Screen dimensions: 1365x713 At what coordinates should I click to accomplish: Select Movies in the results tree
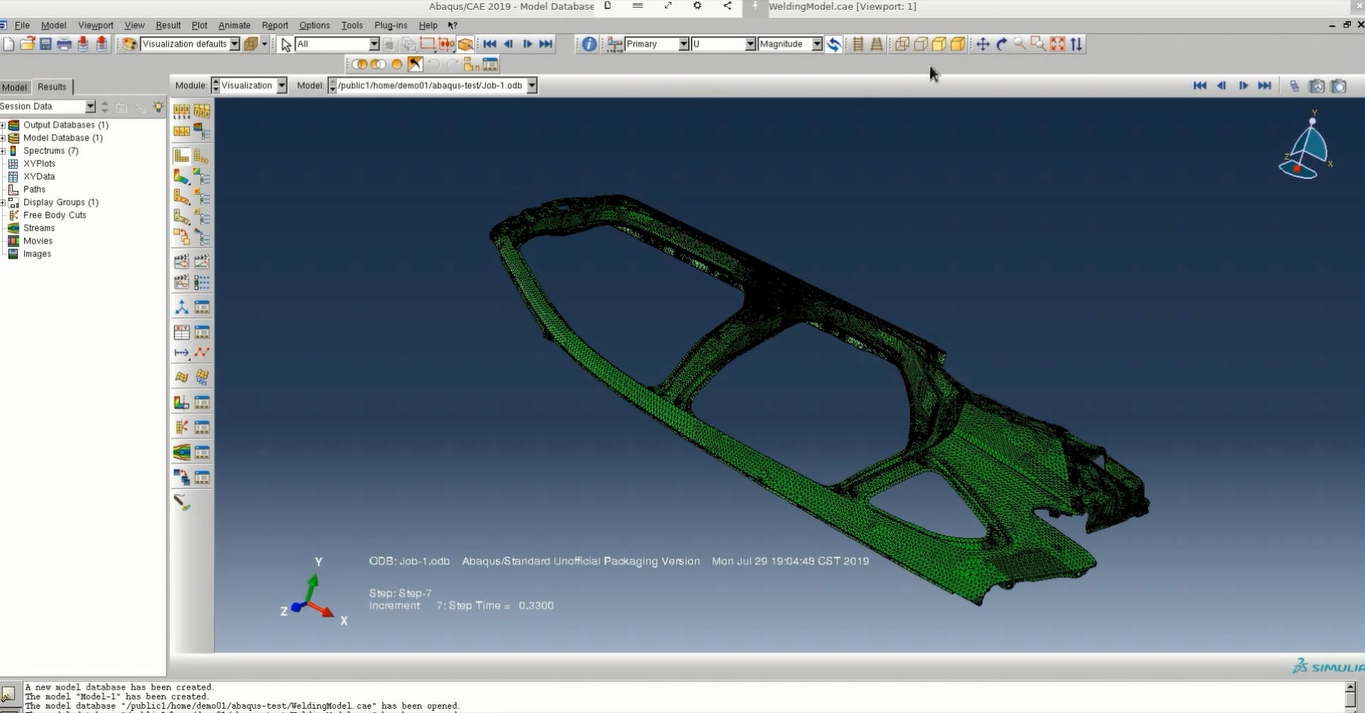click(37, 241)
